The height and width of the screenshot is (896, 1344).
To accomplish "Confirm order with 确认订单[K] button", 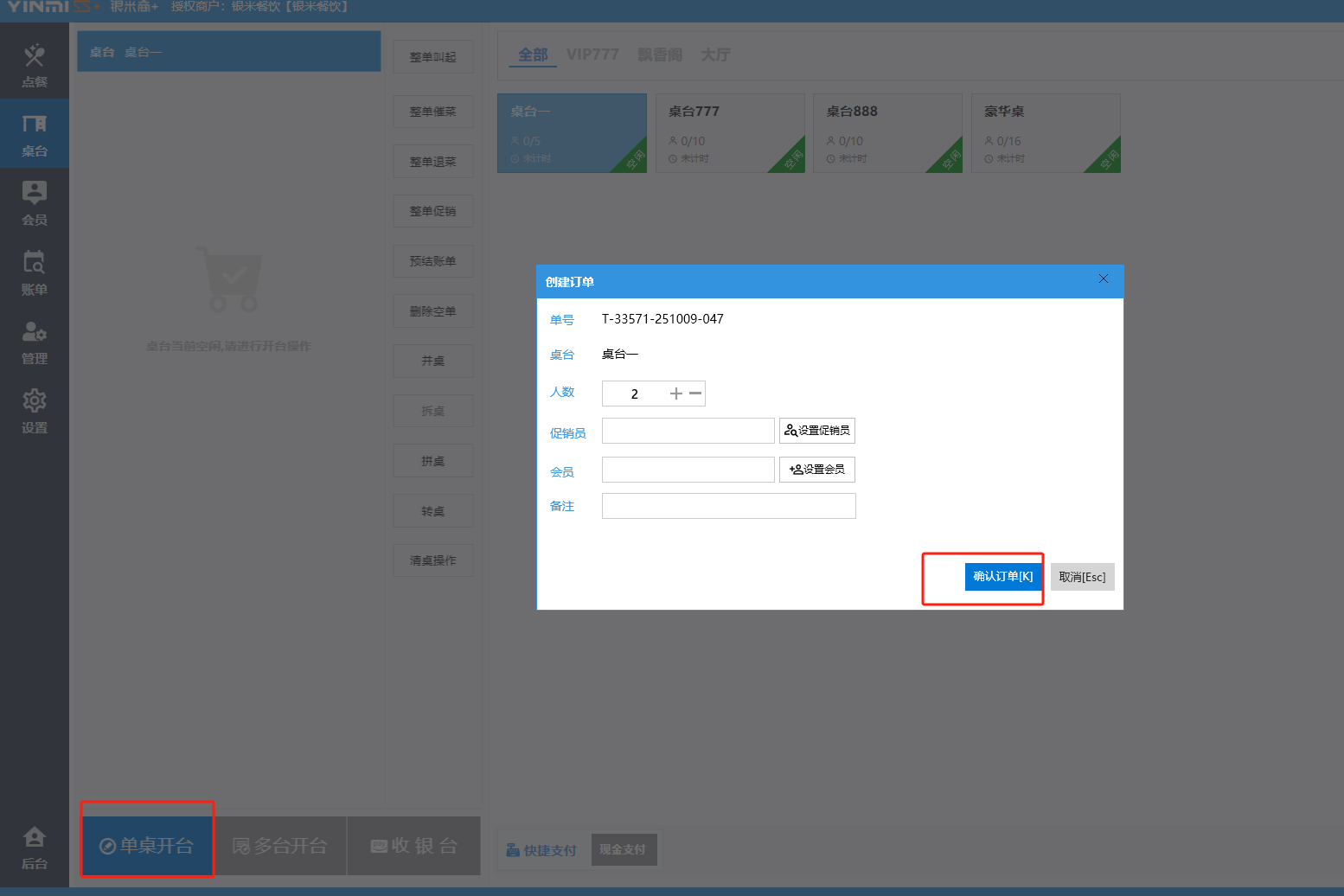I will (x=1002, y=577).
